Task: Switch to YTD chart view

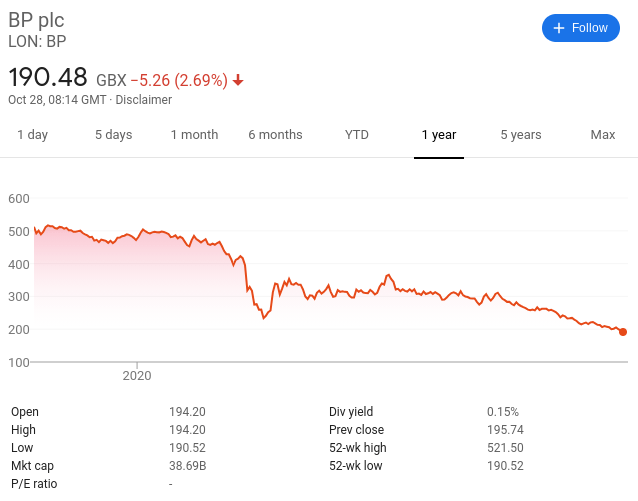Action: coord(357,135)
